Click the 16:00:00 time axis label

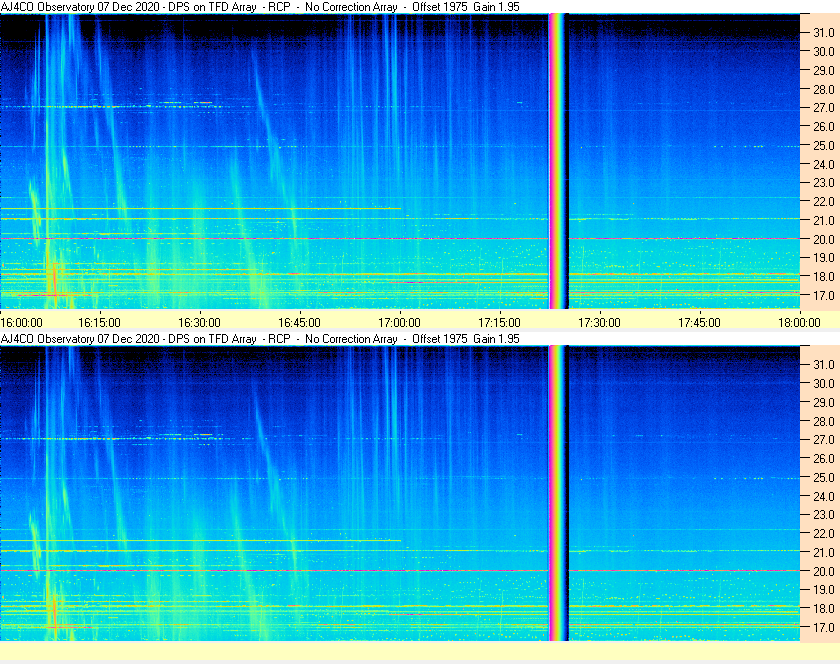point(21,323)
